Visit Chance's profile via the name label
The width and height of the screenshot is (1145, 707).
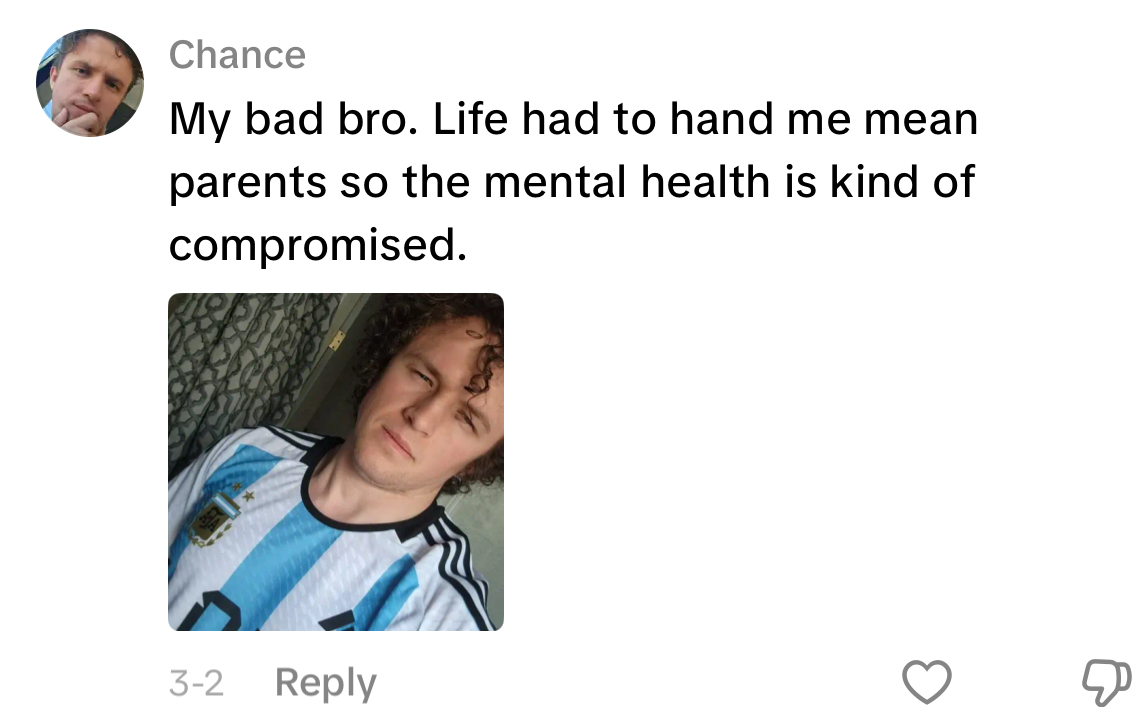click(x=237, y=55)
